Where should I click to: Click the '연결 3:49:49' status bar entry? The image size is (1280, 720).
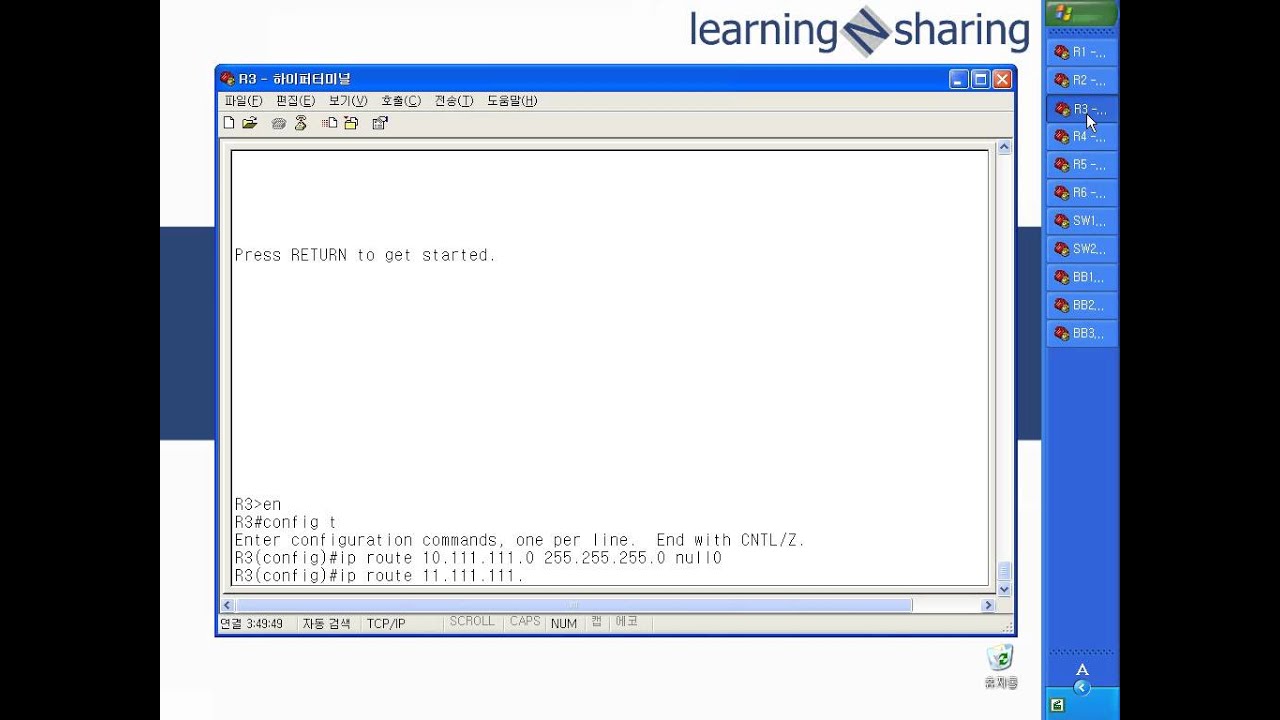pyautogui.click(x=252, y=624)
